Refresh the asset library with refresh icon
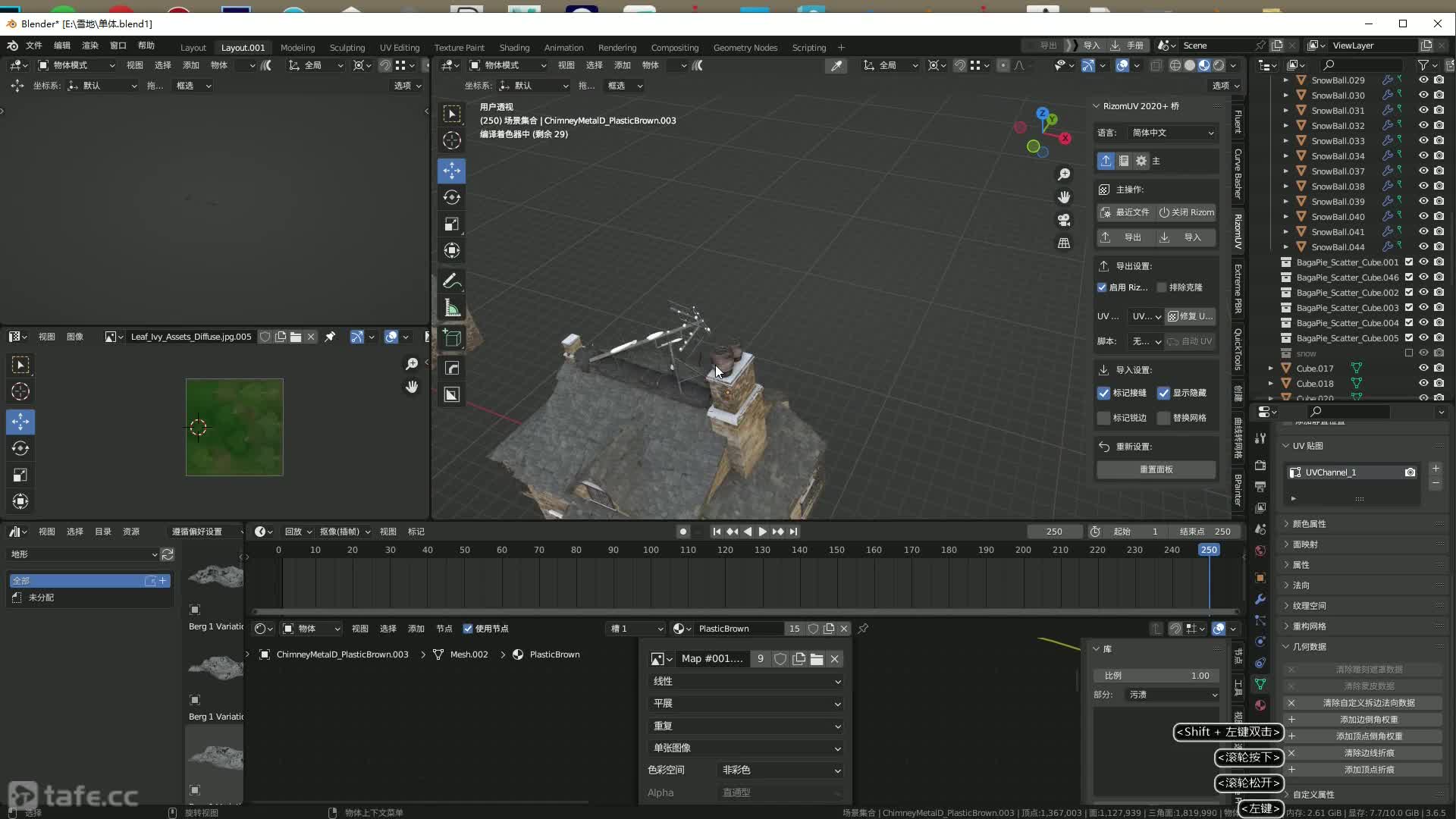 (168, 554)
